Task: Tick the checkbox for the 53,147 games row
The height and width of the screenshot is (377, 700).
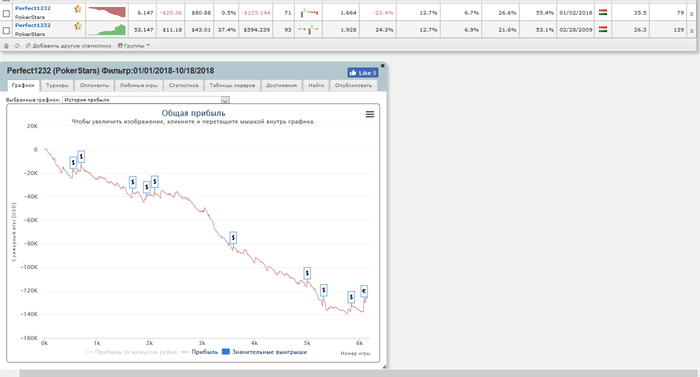Action: [6, 30]
